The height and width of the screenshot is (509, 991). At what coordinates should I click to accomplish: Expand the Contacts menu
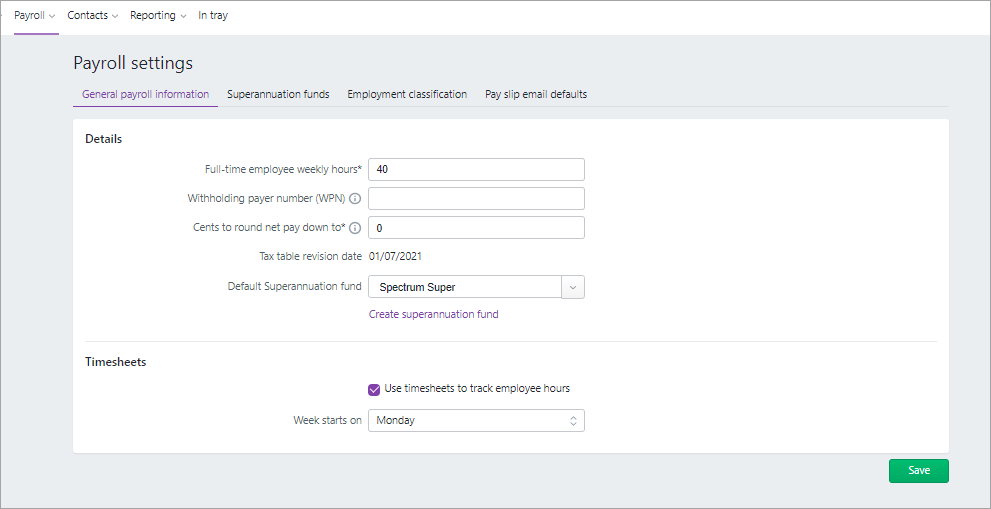92,16
